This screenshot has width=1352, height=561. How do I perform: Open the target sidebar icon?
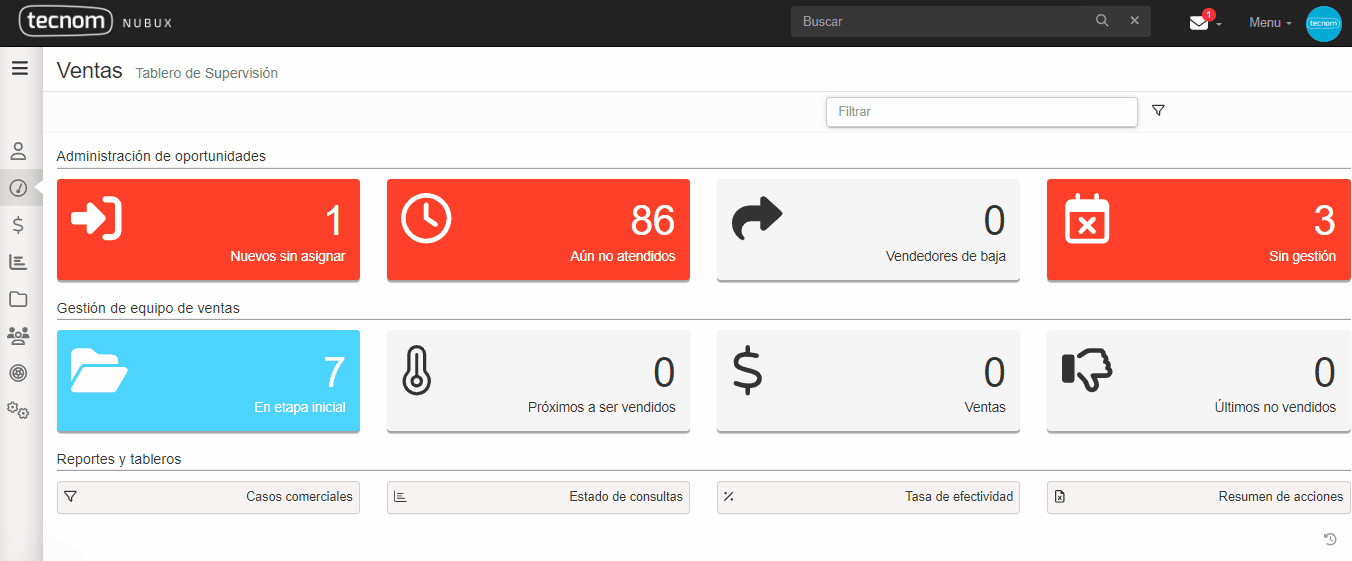point(18,372)
